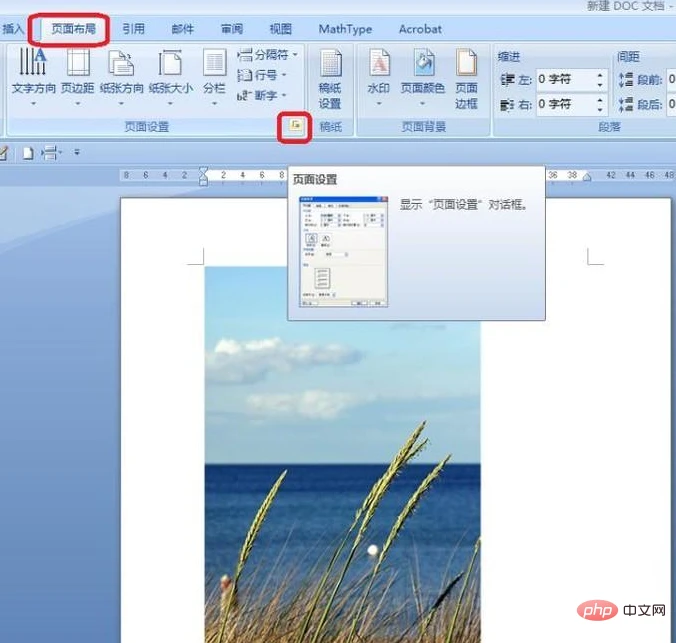Increase left indent with up stepper arrow
Image resolution: width=676 pixels, height=643 pixels.
(x=600, y=75)
